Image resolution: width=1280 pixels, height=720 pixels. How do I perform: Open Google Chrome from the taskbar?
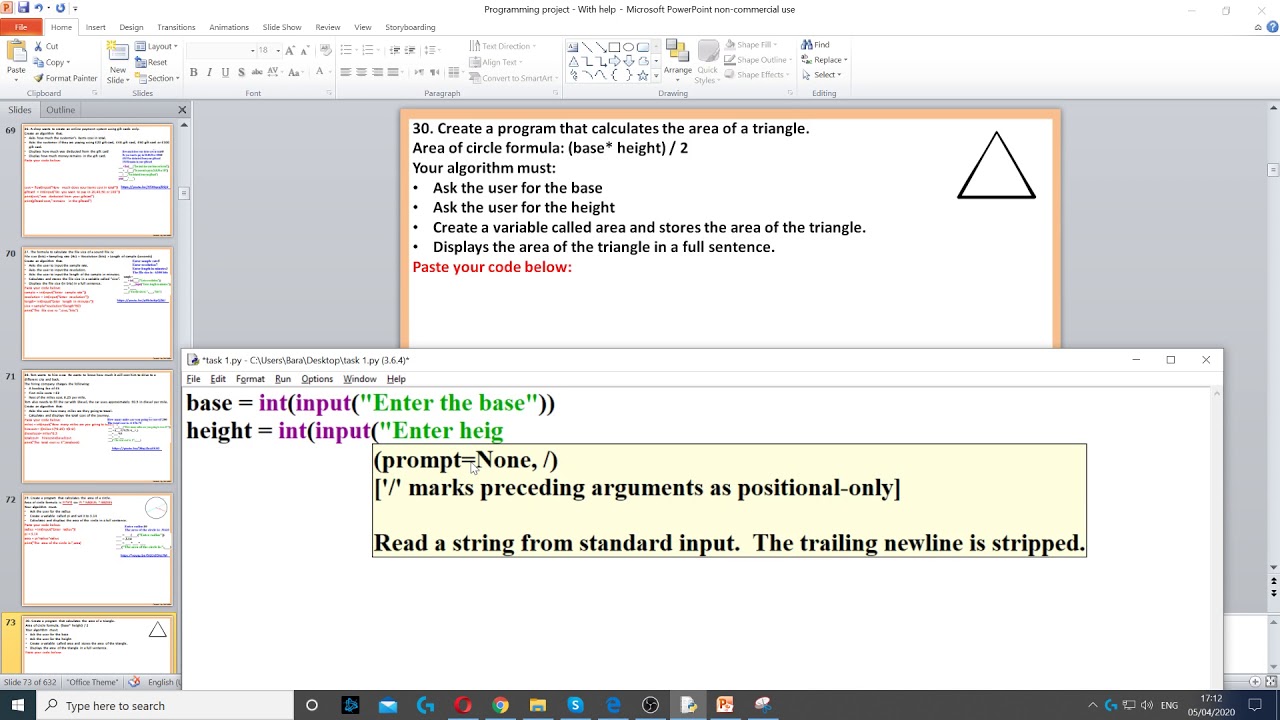click(x=500, y=705)
